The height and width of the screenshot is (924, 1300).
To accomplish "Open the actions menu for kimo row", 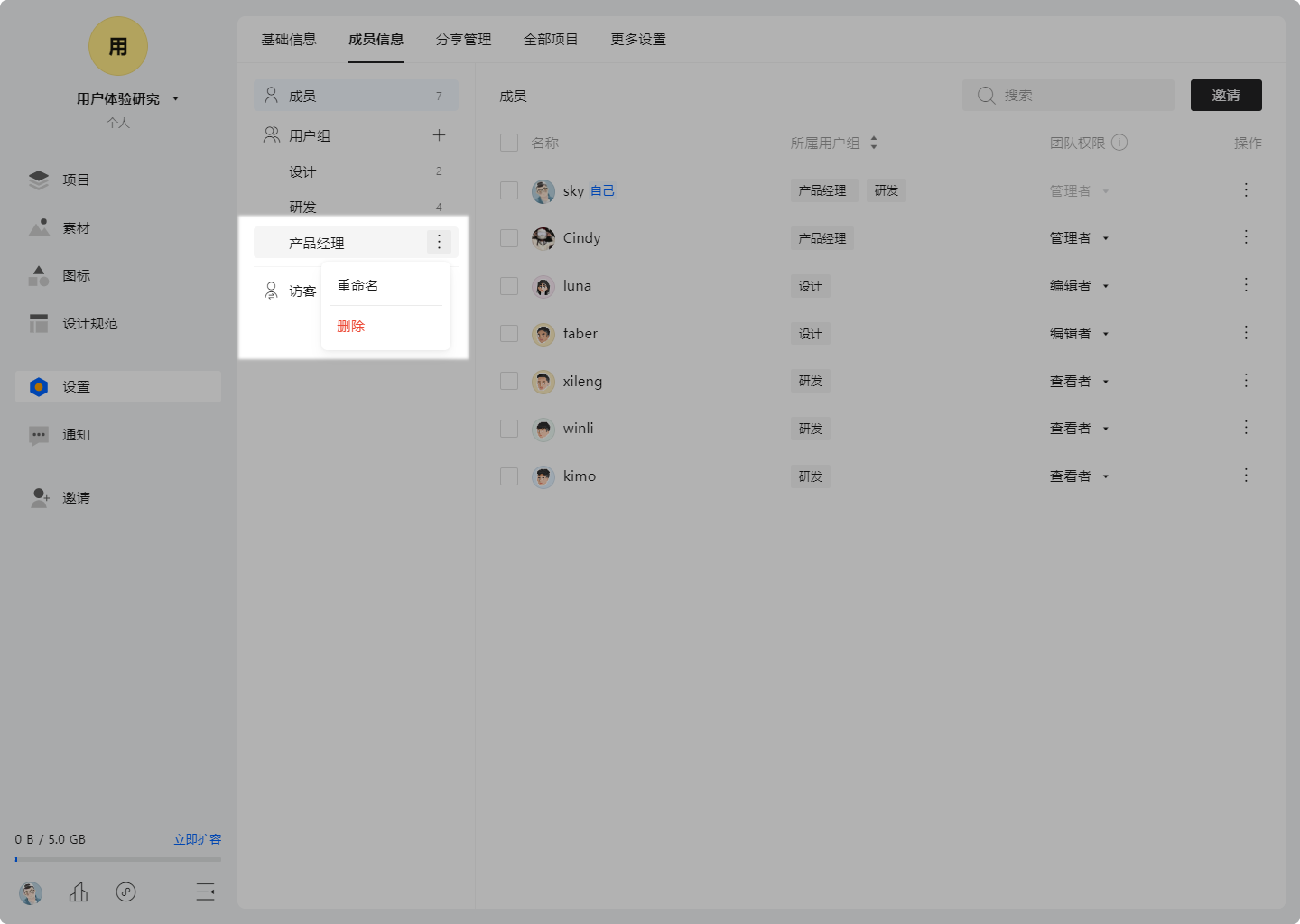I will coord(1246,475).
